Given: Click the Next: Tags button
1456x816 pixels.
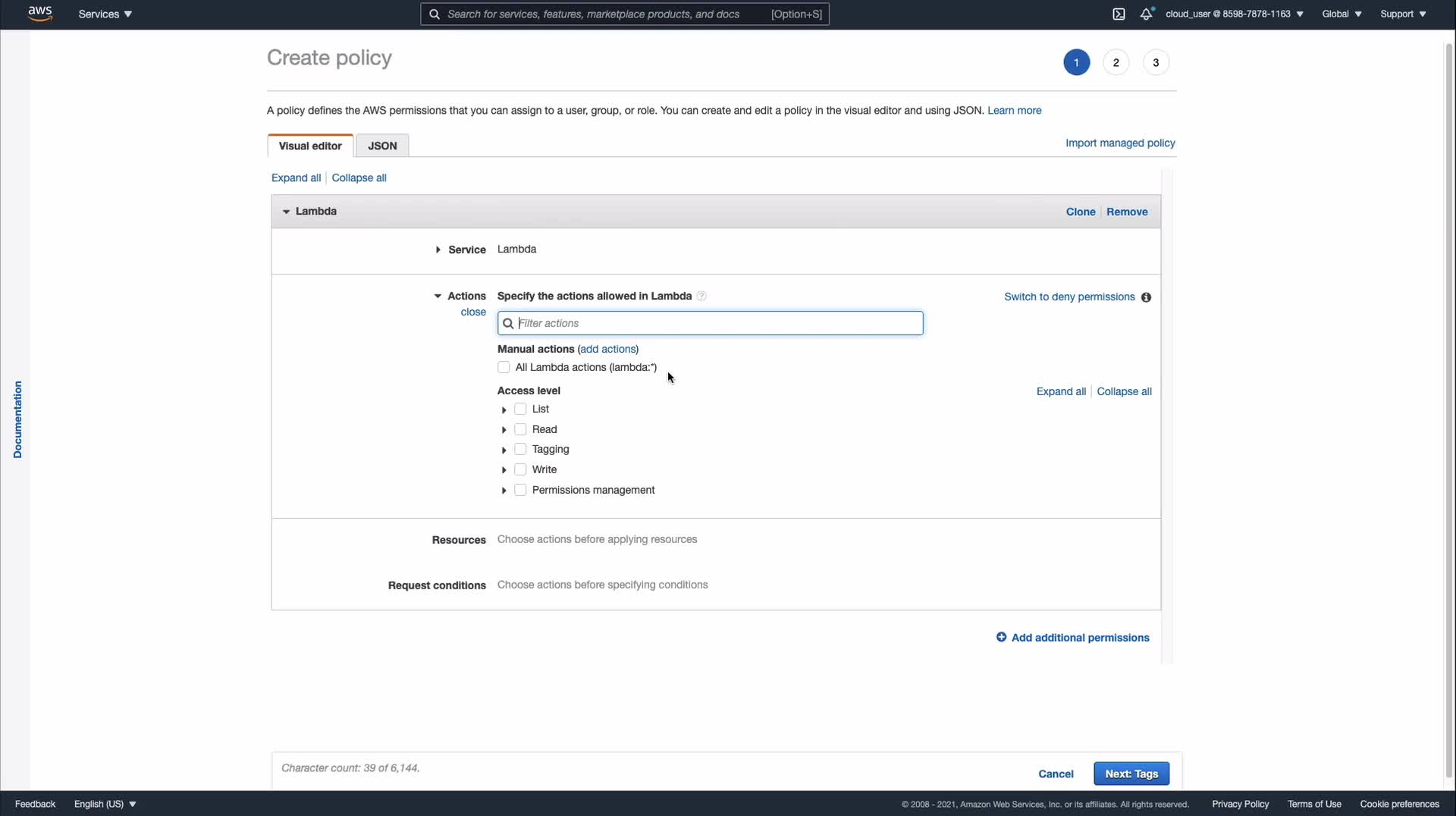Looking at the screenshot, I should [x=1131, y=774].
